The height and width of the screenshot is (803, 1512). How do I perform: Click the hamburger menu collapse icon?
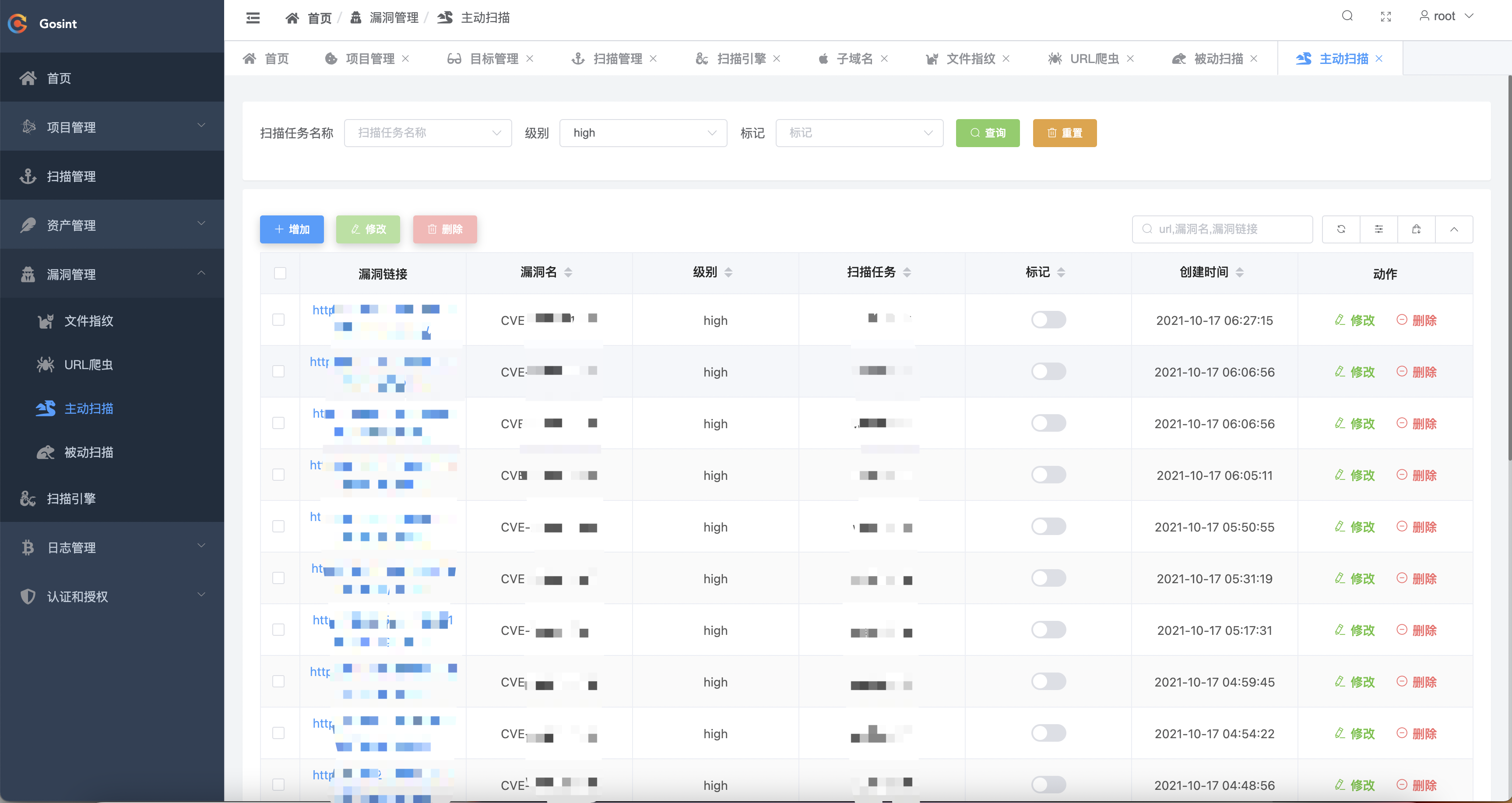point(253,18)
